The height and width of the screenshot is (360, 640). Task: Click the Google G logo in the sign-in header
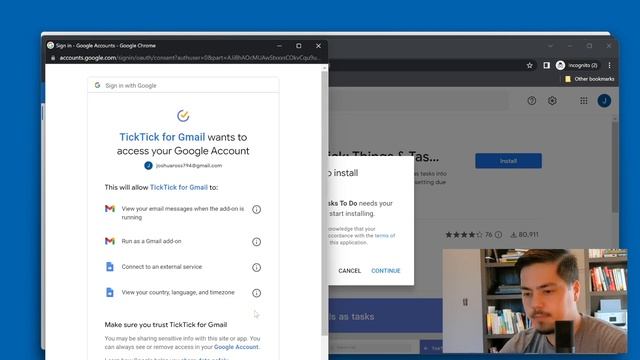(97, 85)
